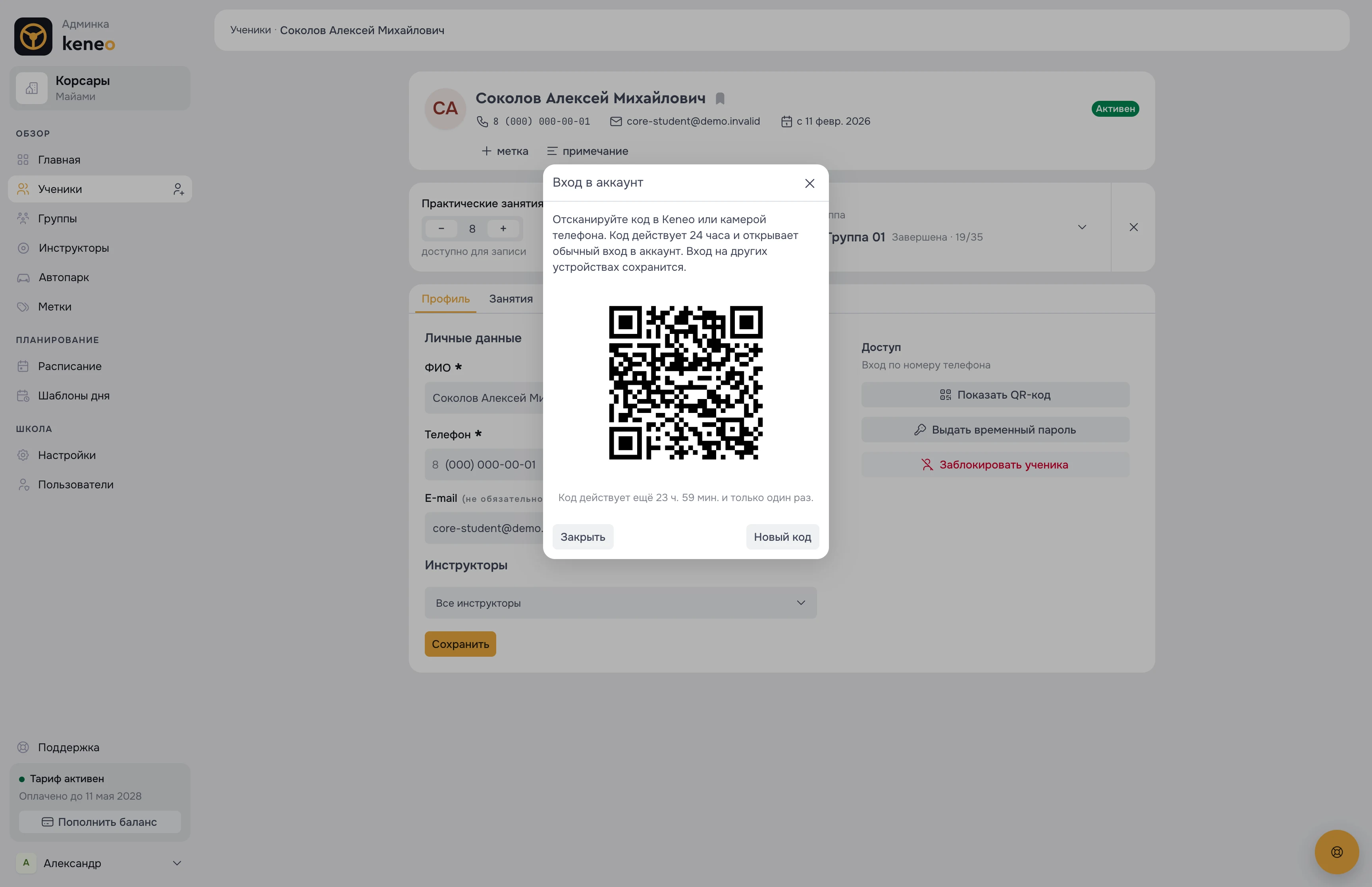The image size is (1372, 887).
Task: Open Поддержка in the sidebar
Action: click(100, 747)
